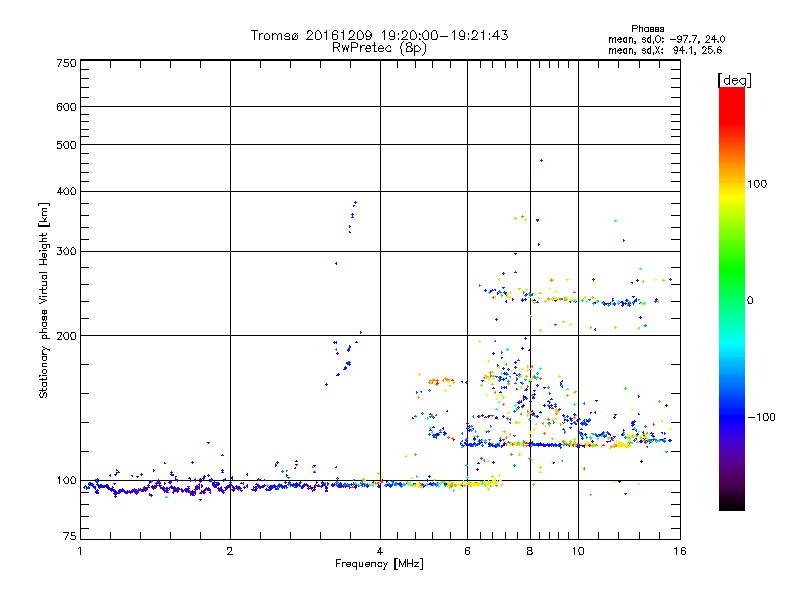Click the y-axis tick label '200'
Screen dimensions: 800x600
click(66, 336)
